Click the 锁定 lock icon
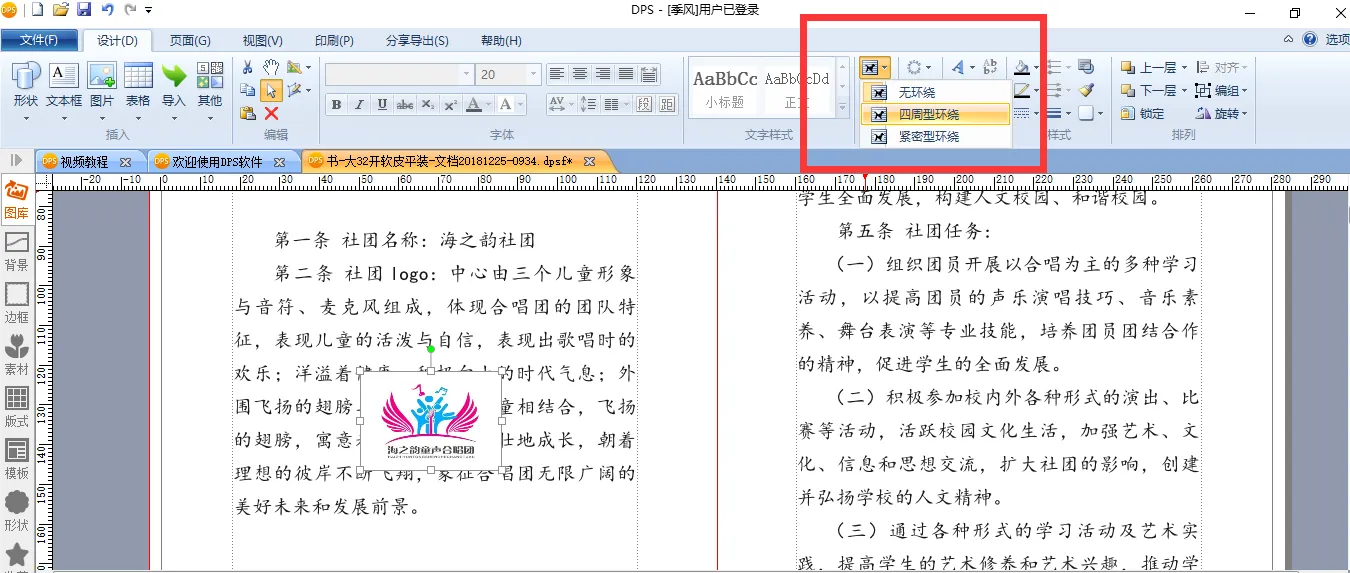 coord(1142,113)
